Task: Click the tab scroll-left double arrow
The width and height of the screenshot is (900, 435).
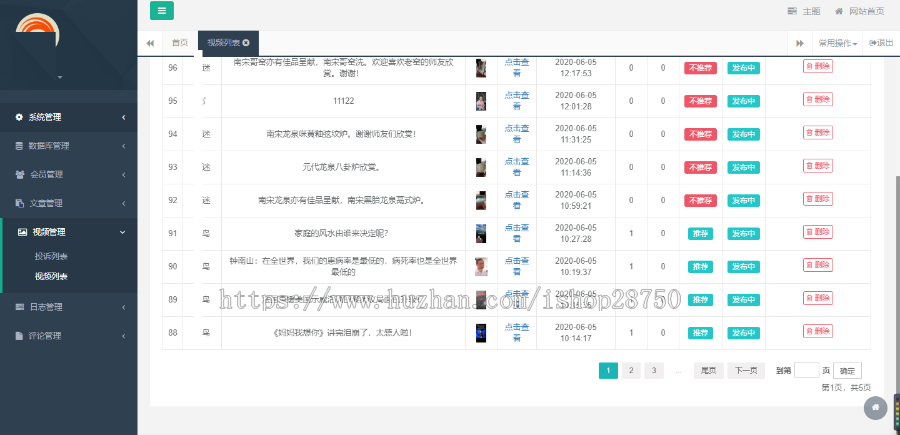Action: tap(150, 43)
